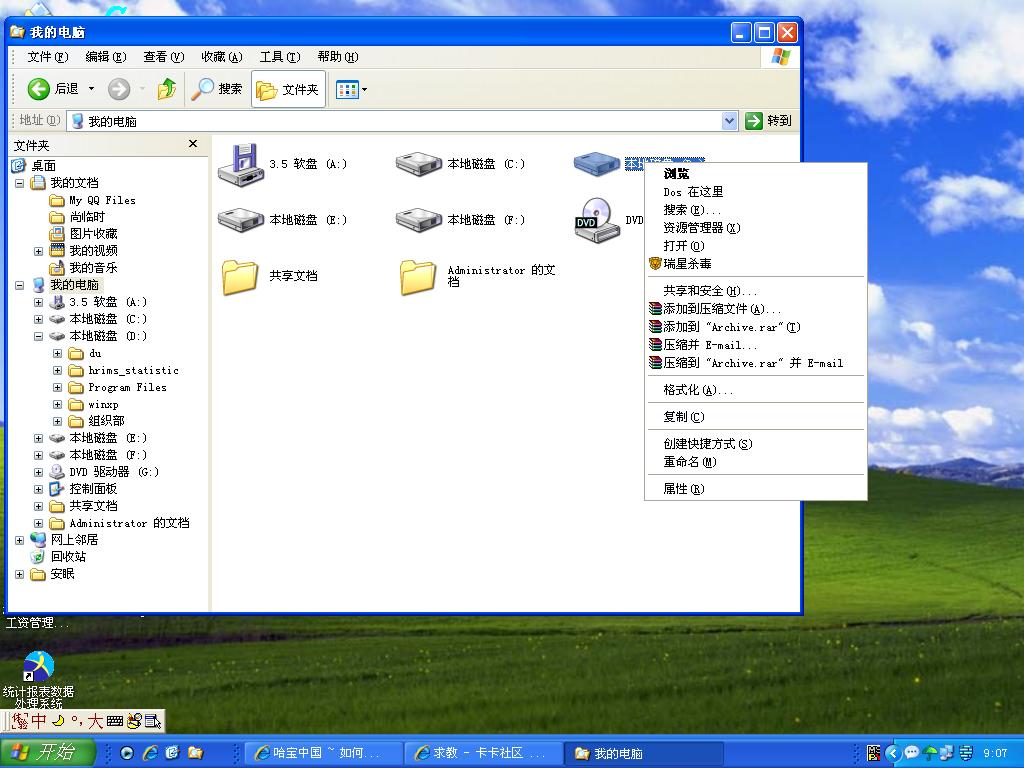The width and height of the screenshot is (1024, 768).
Task: Switch to 求教 - 卡卡社区 taskbar window
Action: pos(482,753)
